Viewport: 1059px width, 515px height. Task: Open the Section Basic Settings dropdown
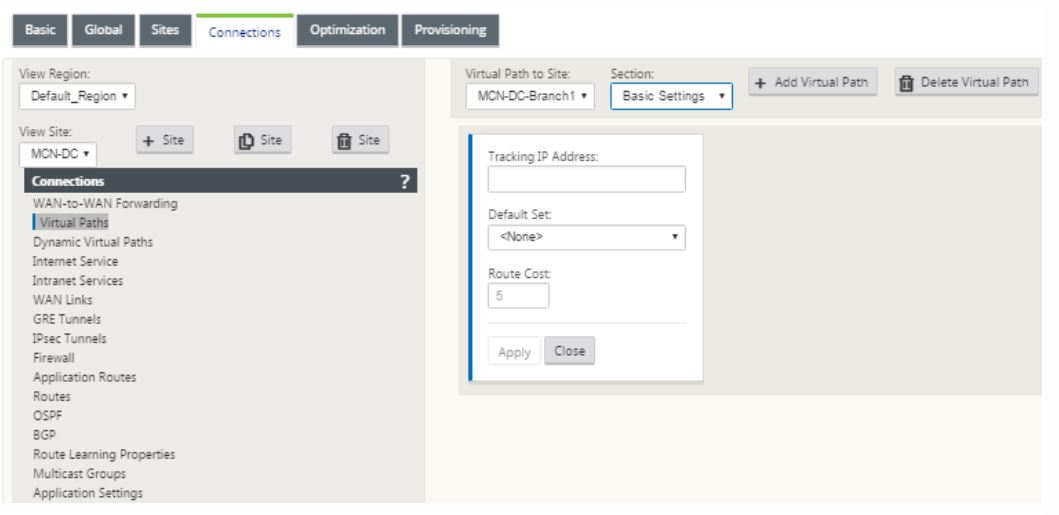point(671,96)
